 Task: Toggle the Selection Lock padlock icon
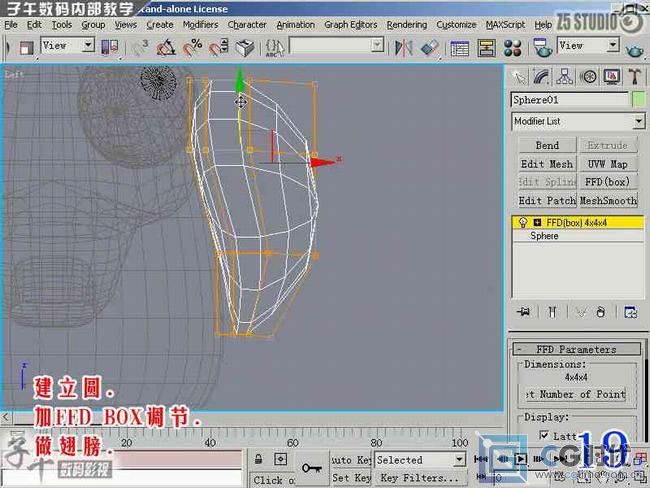pyautogui.click(x=258, y=459)
